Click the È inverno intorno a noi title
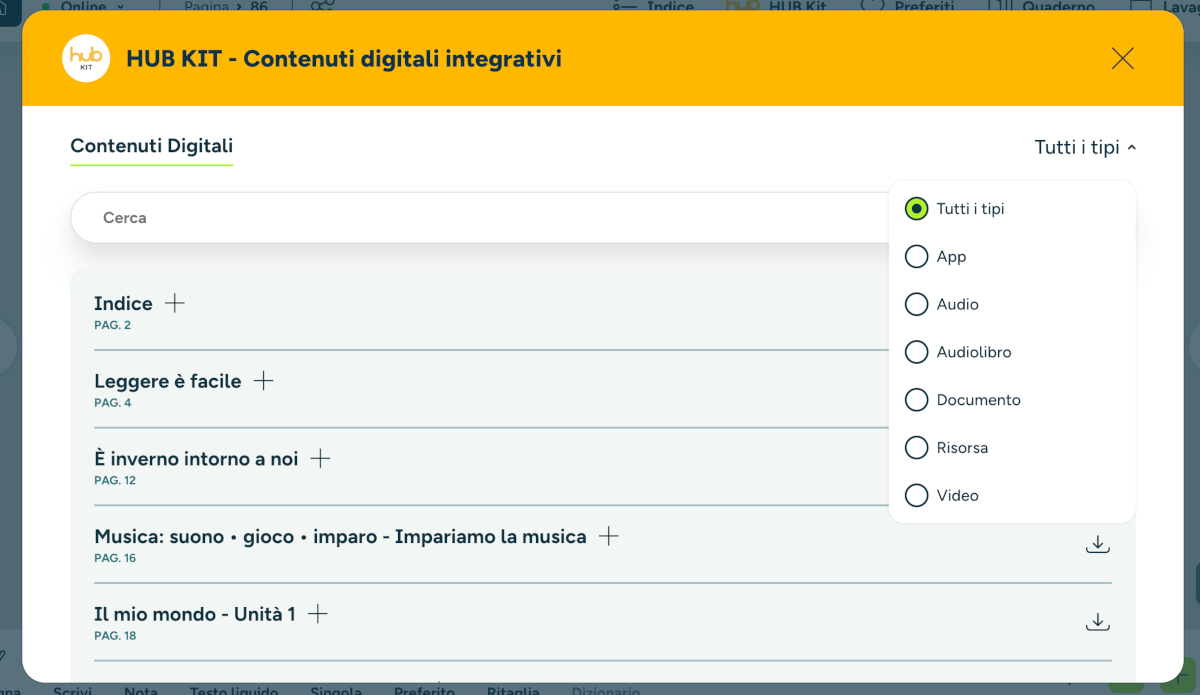 [196, 459]
